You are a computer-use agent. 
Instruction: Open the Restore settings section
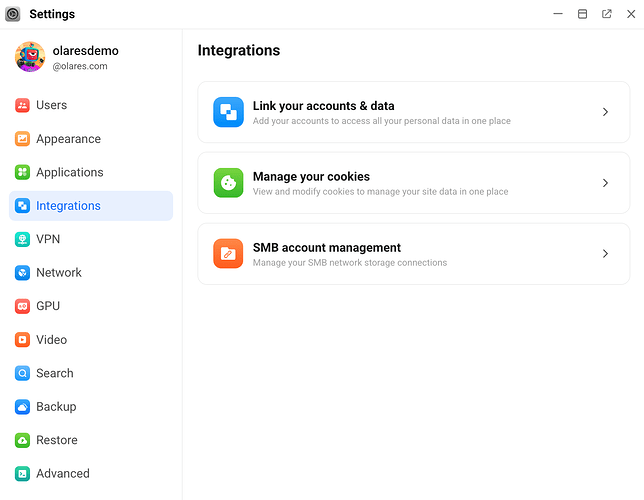56,440
